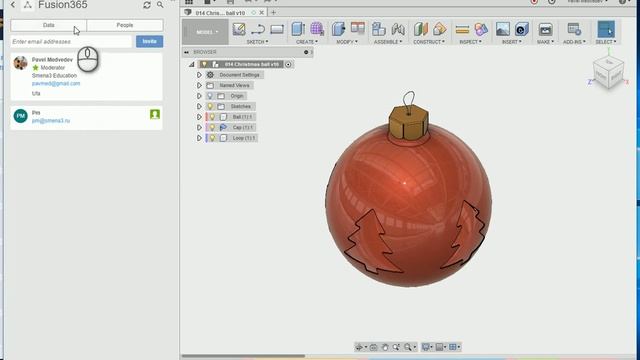This screenshot has width=640, height=360.
Task: Expand the Ball component node
Action: [x=199, y=117]
